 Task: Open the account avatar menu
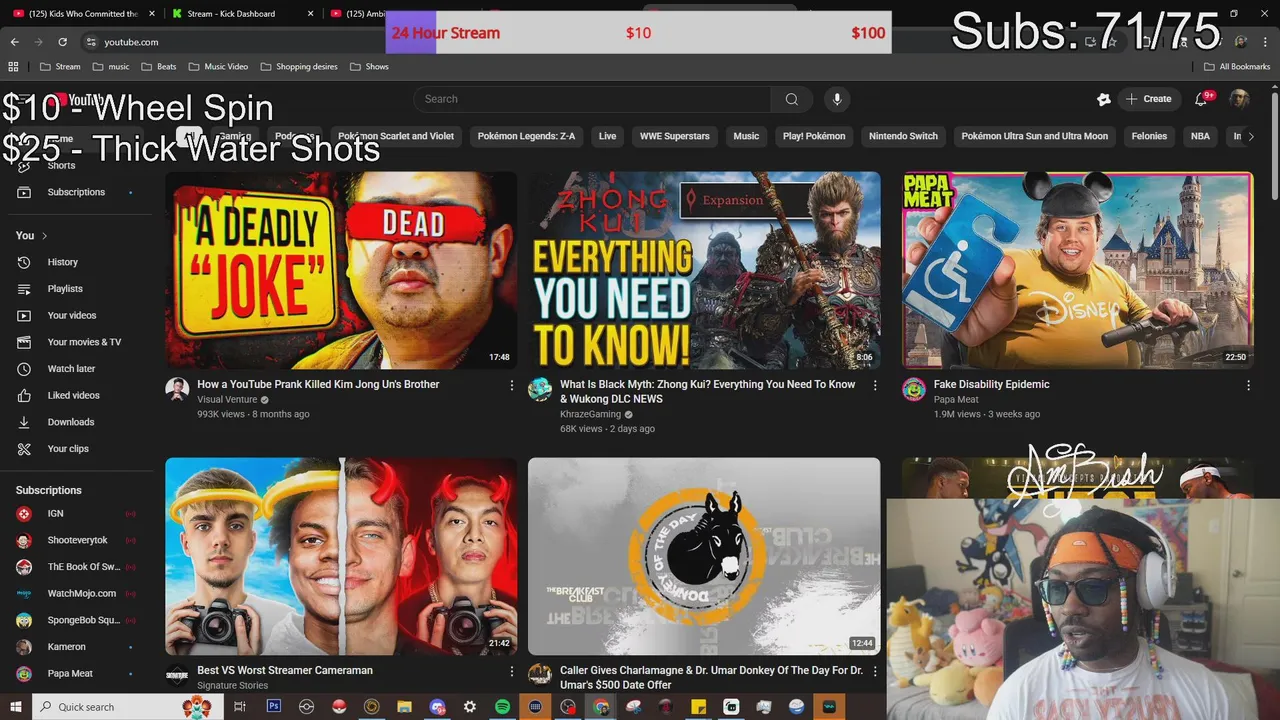1239,99
